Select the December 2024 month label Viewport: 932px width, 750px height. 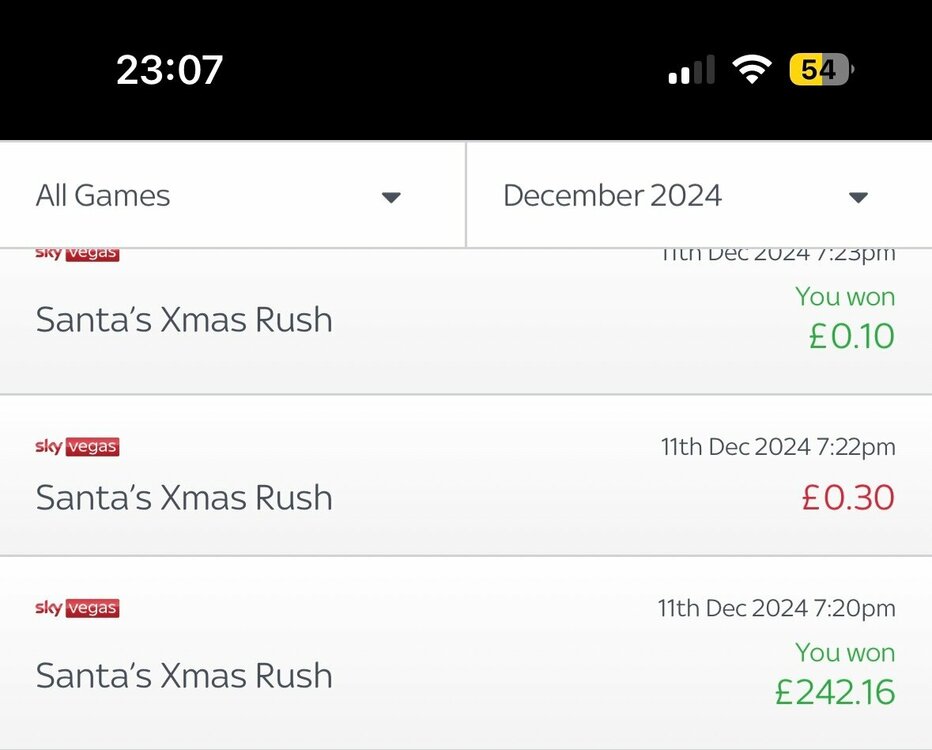click(612, 196)
